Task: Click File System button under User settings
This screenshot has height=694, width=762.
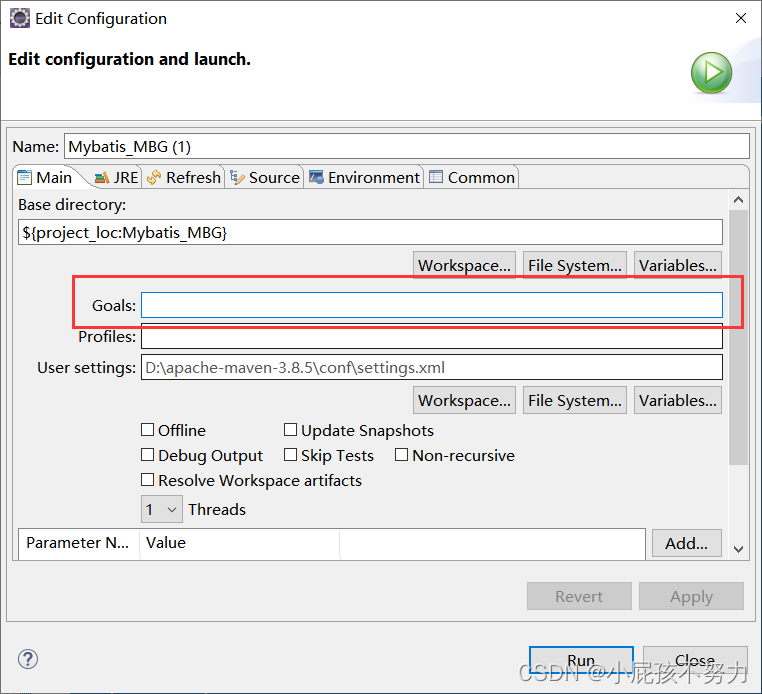Action: tap(574, 400)
